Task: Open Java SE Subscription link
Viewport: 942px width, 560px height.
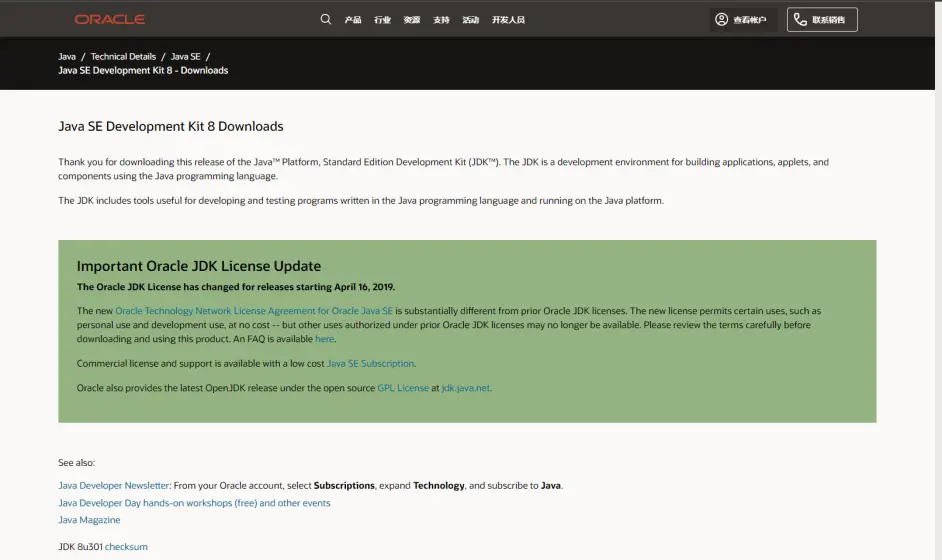Action: (370, 364)
